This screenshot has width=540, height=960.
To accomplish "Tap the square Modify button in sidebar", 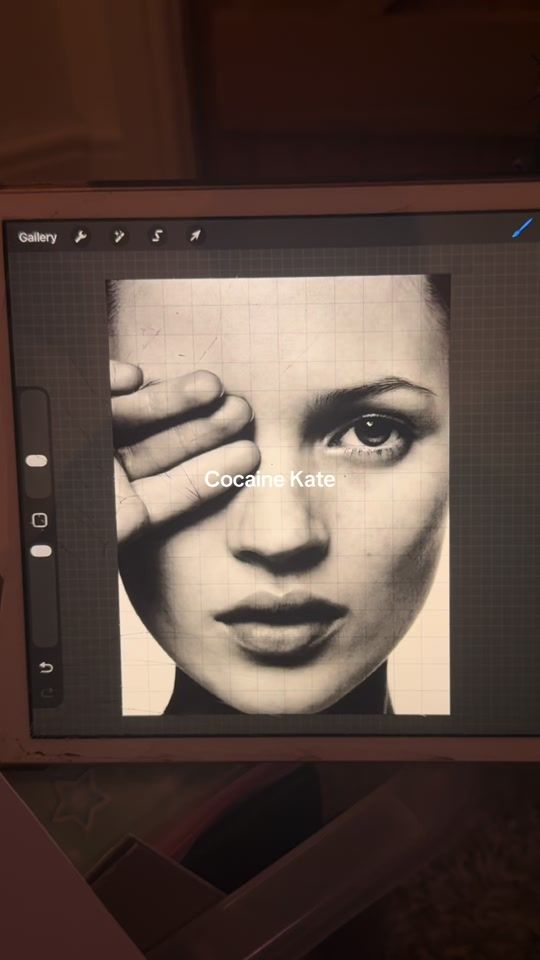I will point(40,520).
